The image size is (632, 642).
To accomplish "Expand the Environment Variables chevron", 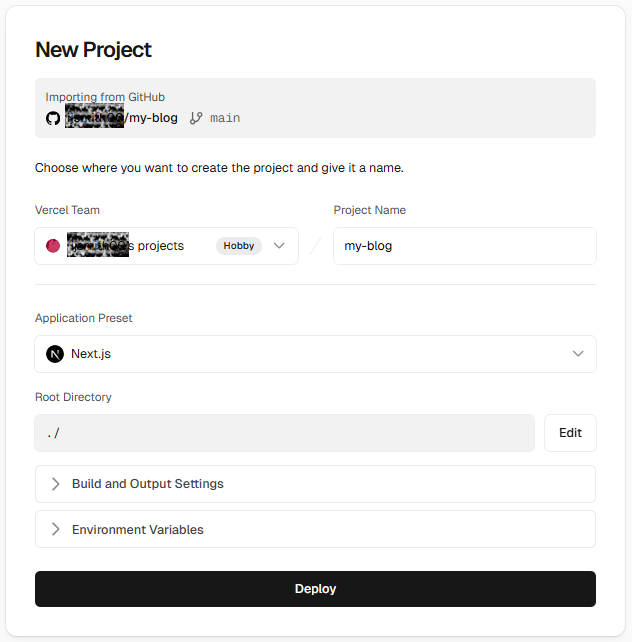I will click(56, 530).
